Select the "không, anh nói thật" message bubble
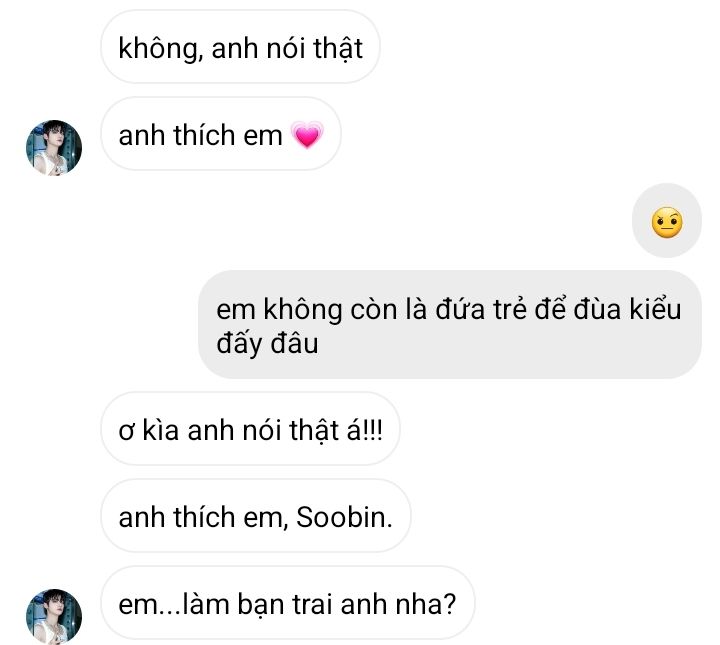This screenshot has width=720, height=645. 240,47
